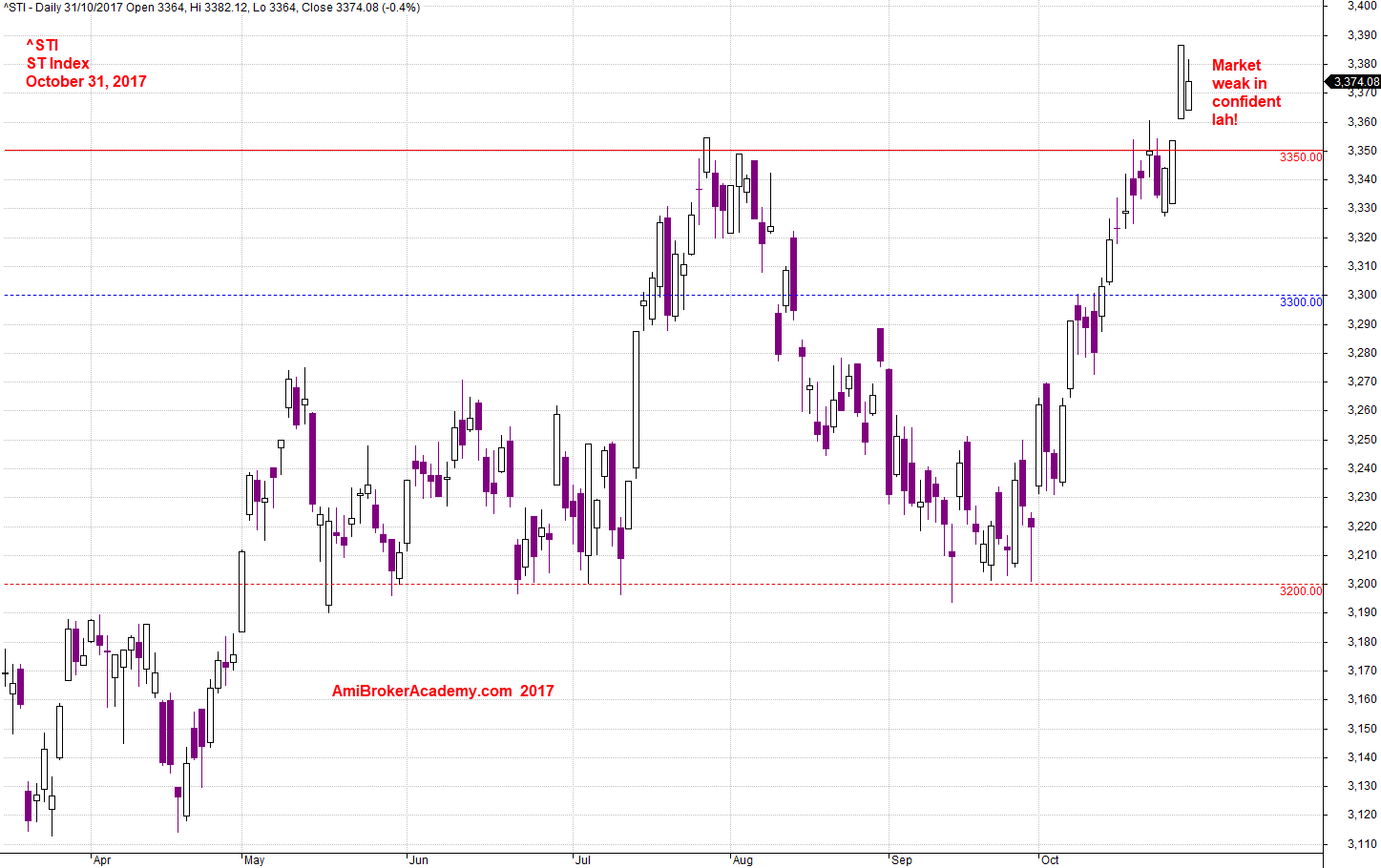The height and width of the screenshot is (868, 1381).
Task: Click the 'Sep' label on the date axis
Action: pos(901,860)
